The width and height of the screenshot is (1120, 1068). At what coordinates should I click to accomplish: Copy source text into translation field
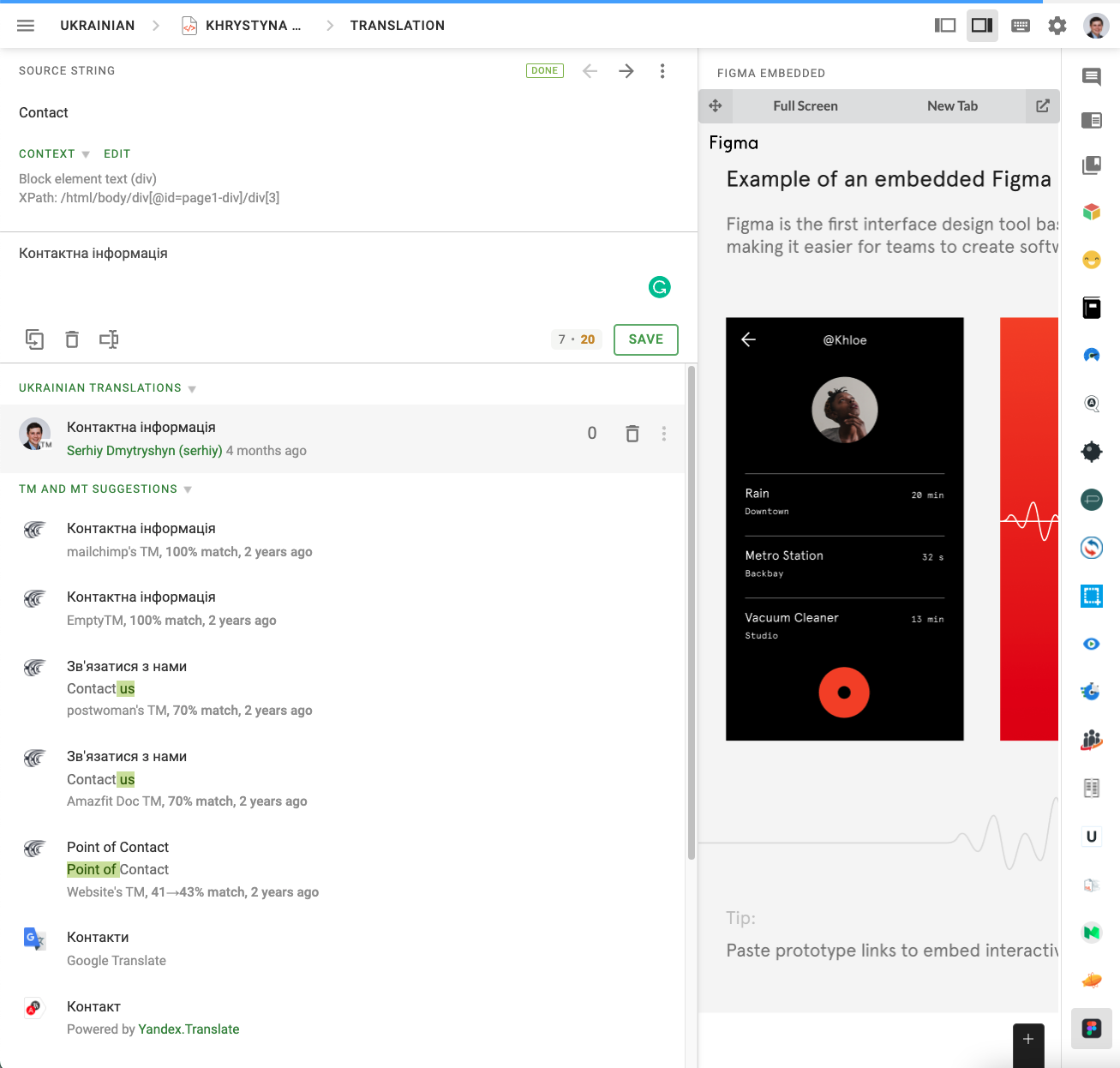point(34,339)
